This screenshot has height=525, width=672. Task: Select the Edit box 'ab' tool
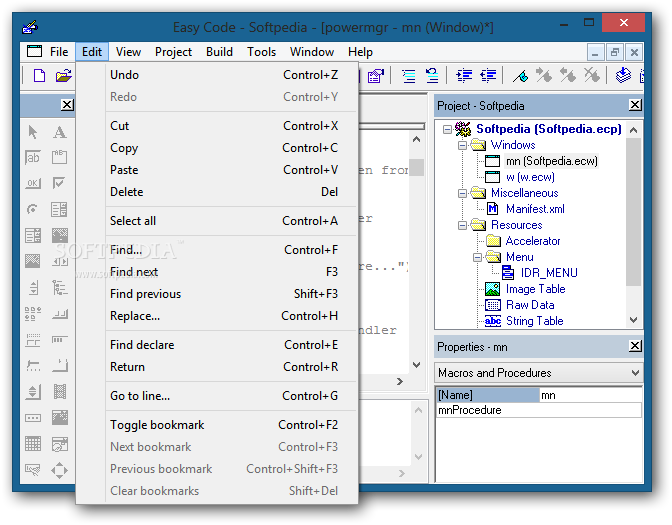point(33,157)
